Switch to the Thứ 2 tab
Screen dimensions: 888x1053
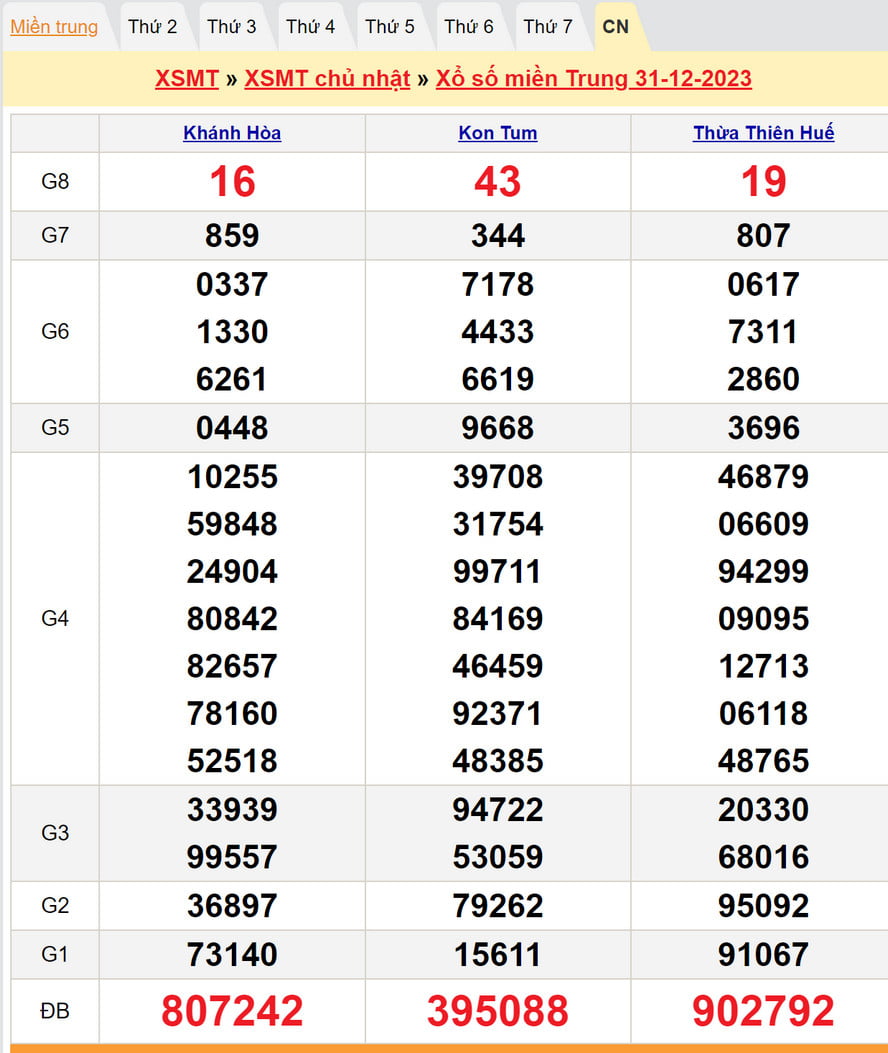(152, 27)
